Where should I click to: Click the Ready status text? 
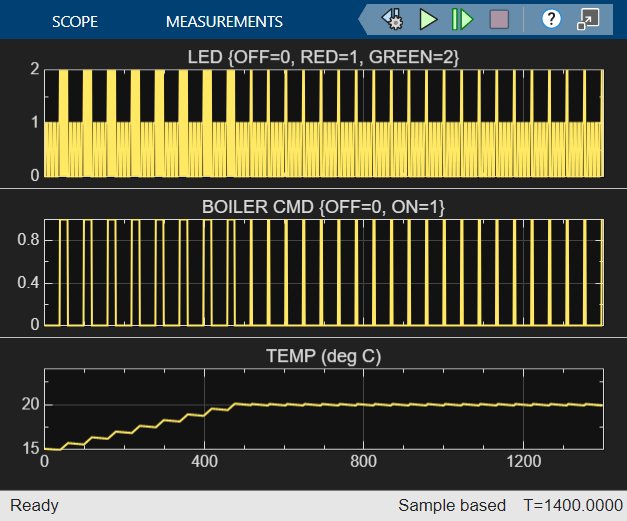34,505
